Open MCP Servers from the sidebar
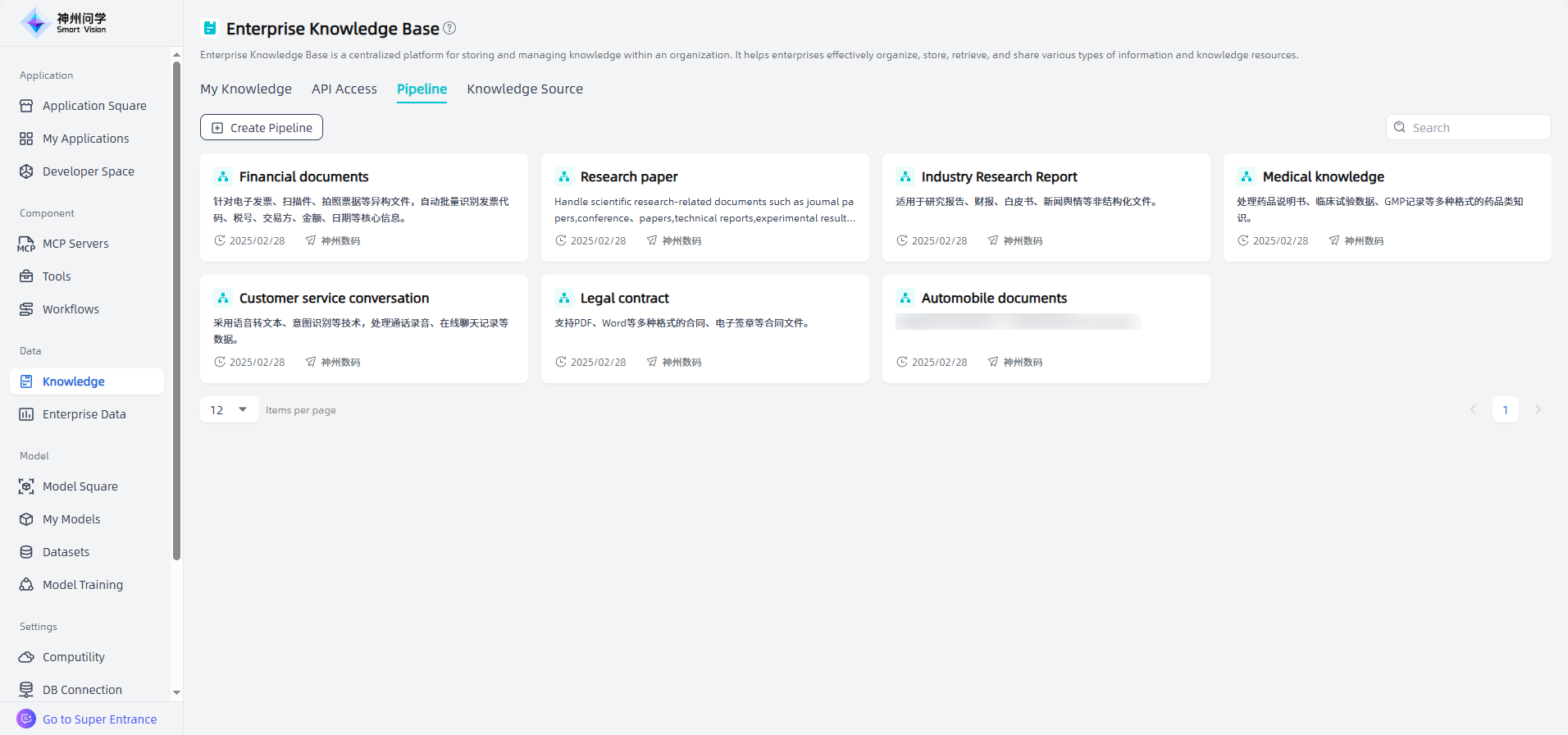Image resolution: width=1568 pixels, height=735 pixels. coord(75,244)
